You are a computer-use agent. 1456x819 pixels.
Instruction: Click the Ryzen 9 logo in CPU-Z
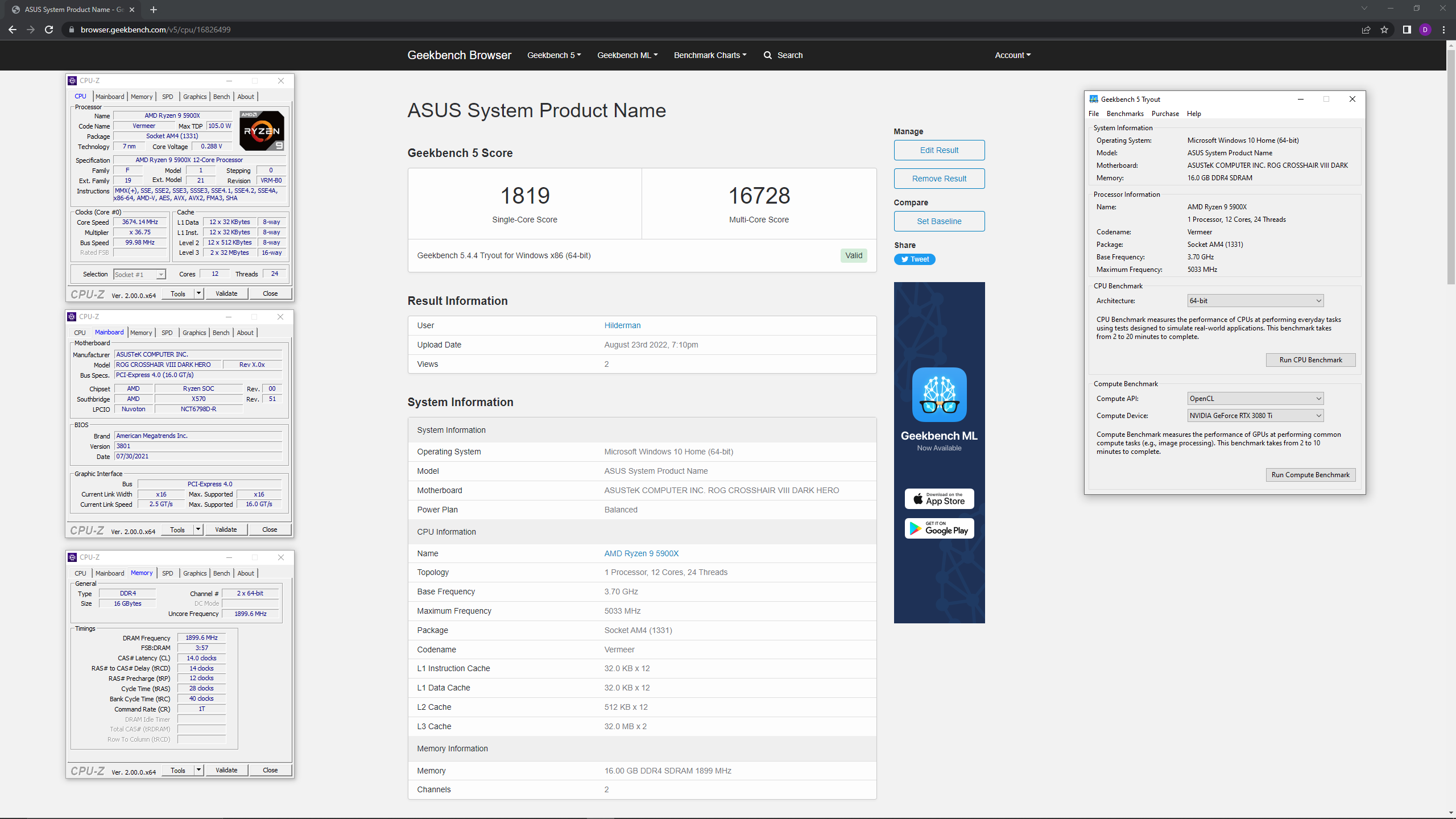(x=262, y=131)
